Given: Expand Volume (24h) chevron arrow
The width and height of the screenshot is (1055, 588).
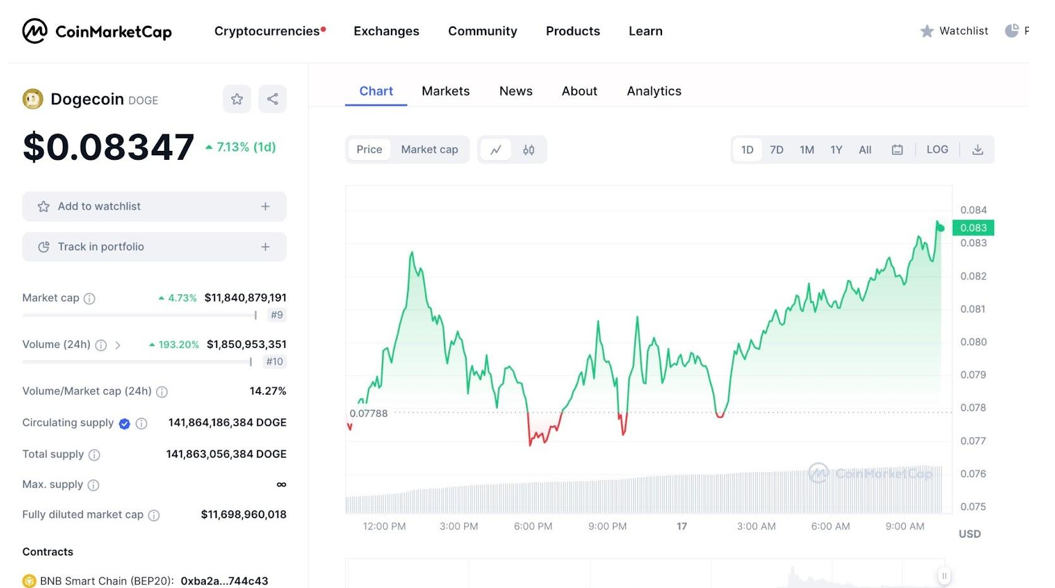Looking at the screenshot, I should coord(118,345).
